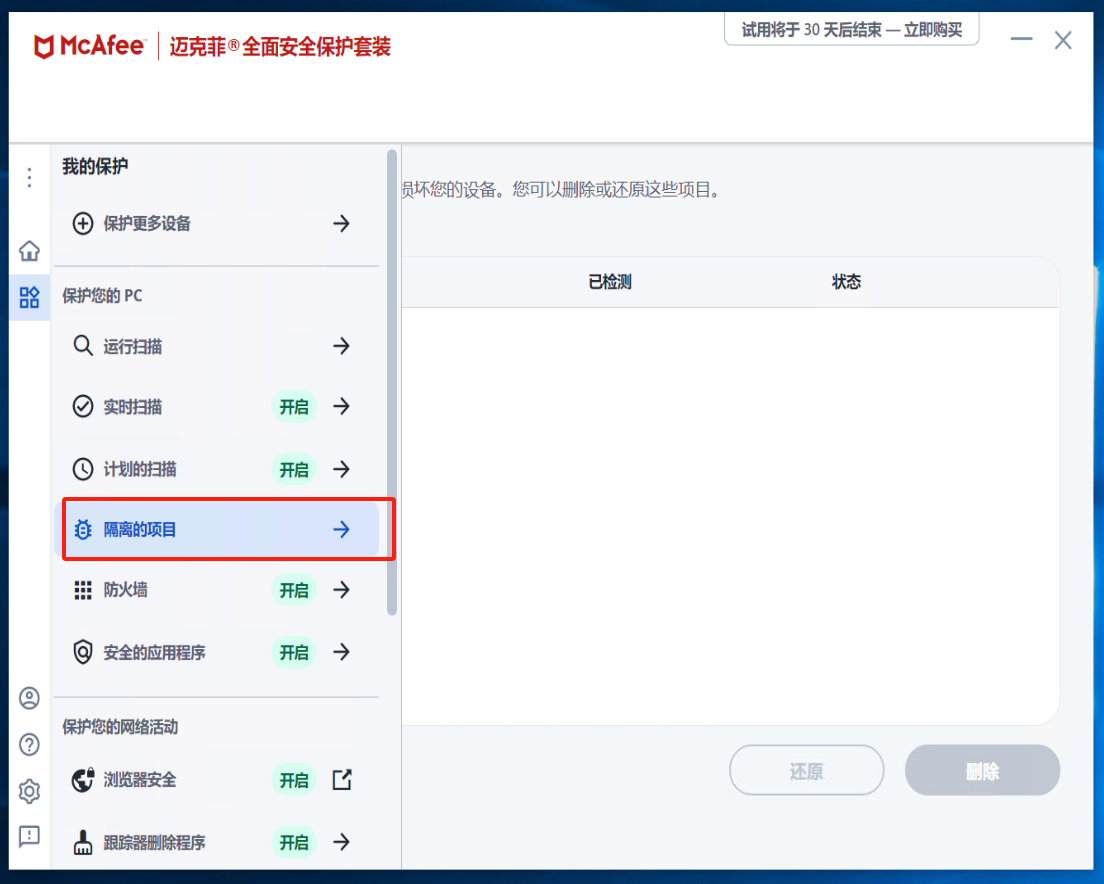1104x884 pixels.
Task: Expand 计划的扫描 with its arrow
Action: 341,469
